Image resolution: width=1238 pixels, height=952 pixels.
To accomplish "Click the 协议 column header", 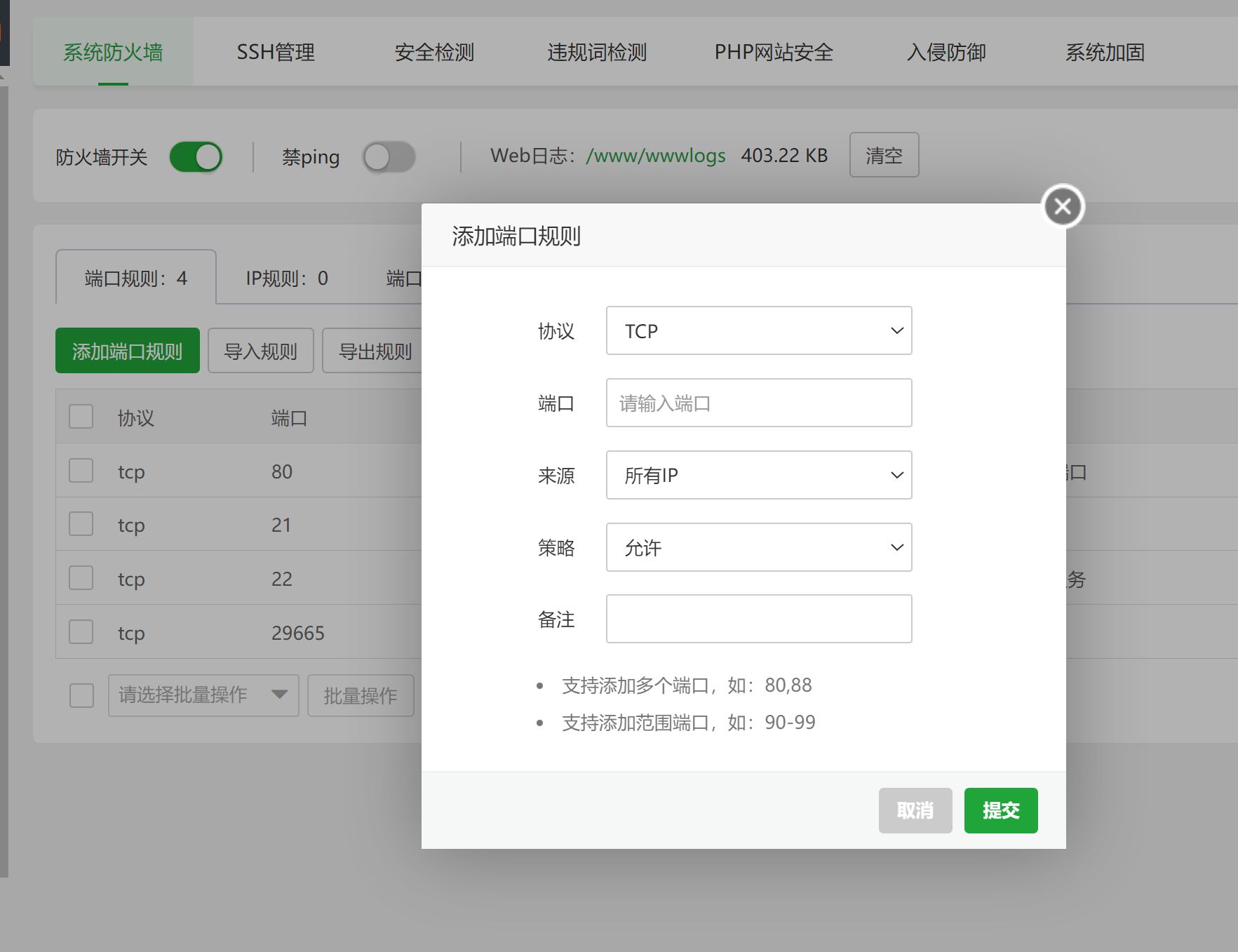I will [136, 418].
